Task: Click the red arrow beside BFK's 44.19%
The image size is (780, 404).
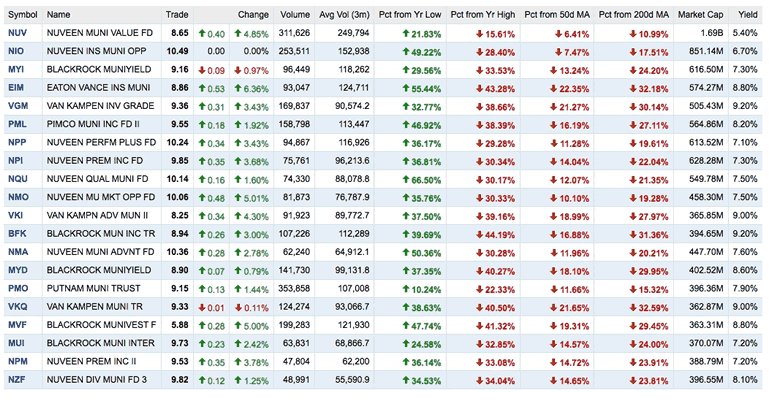Action: (478, 233)
